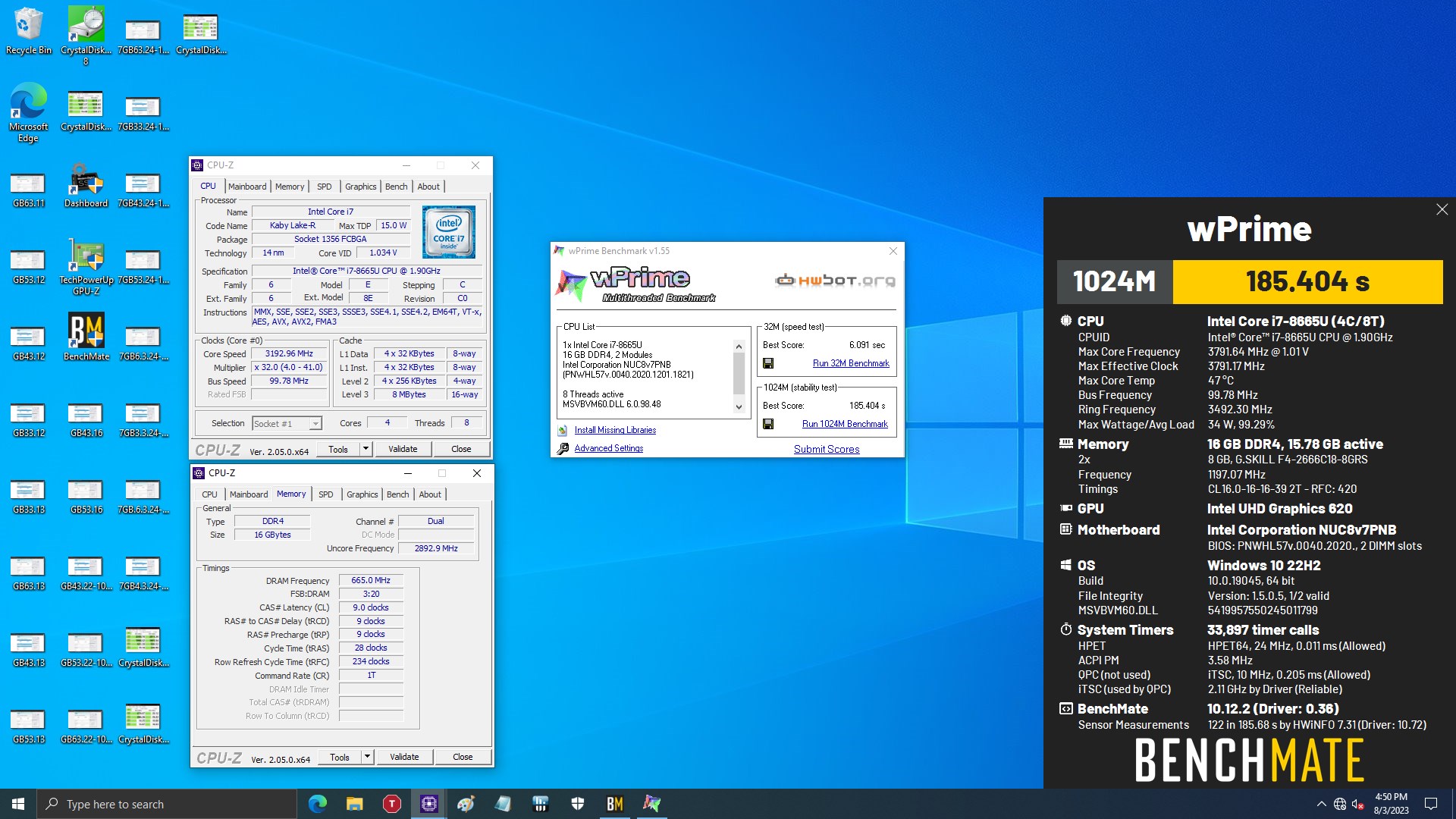The height and width of the screenshot is (819, 1456).
Task: Click the taskbar clock showing 4:50 PM
Action: (1391, 804)
